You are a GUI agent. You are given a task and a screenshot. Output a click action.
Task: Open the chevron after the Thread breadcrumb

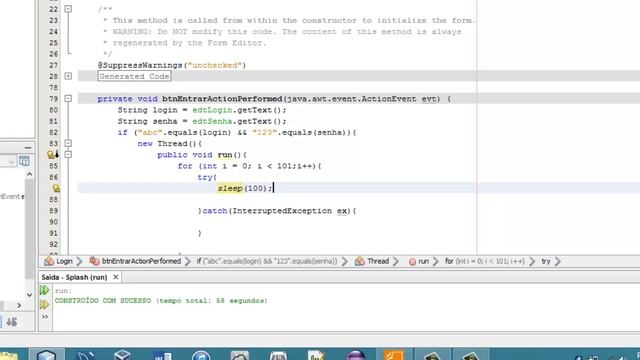[x=396, y=261]
